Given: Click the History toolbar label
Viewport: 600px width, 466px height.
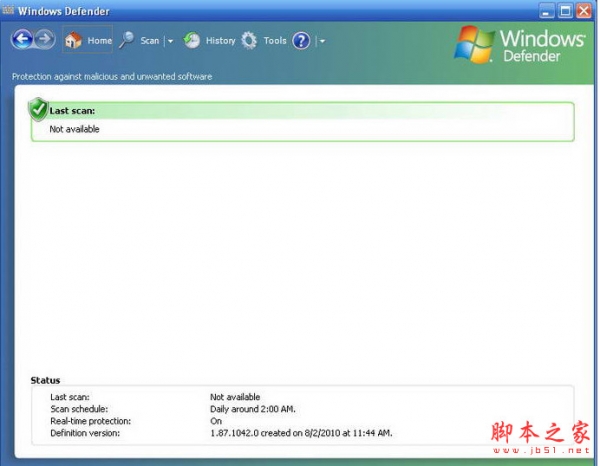Looking at the screenshot, I should (x=220, y=41).
